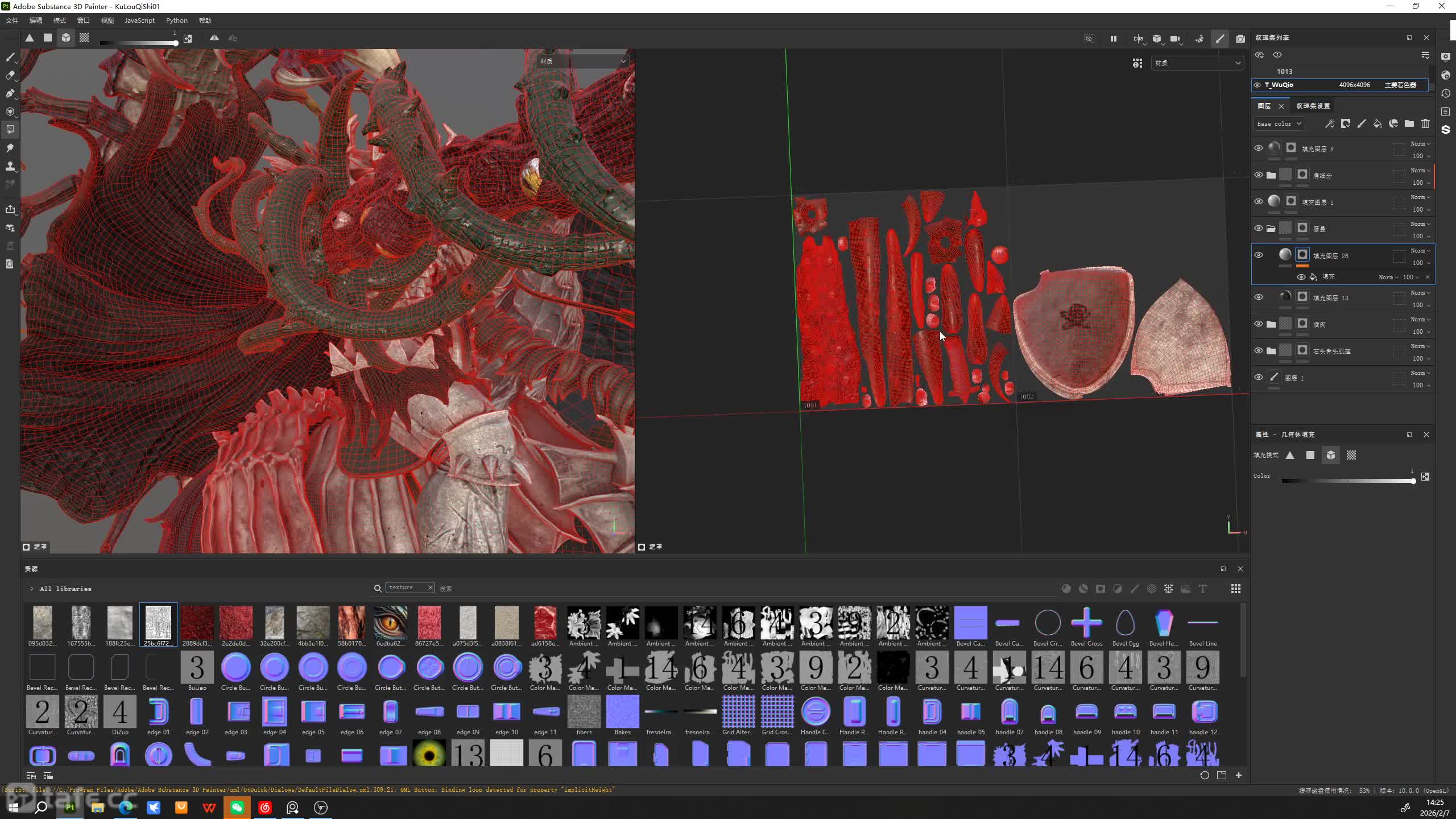Select the Eraser tool
This screenshot has width=1456, height=819.
[x=10, y=75]
